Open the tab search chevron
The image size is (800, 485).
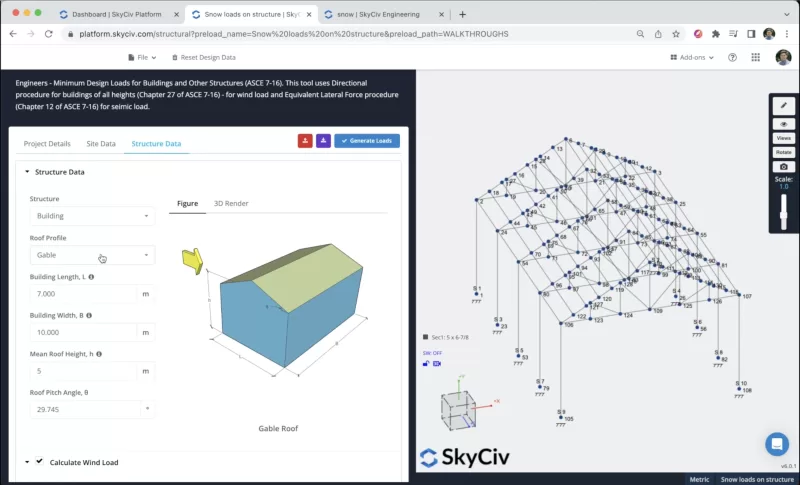pyautogui.click(x=786, y=14)
